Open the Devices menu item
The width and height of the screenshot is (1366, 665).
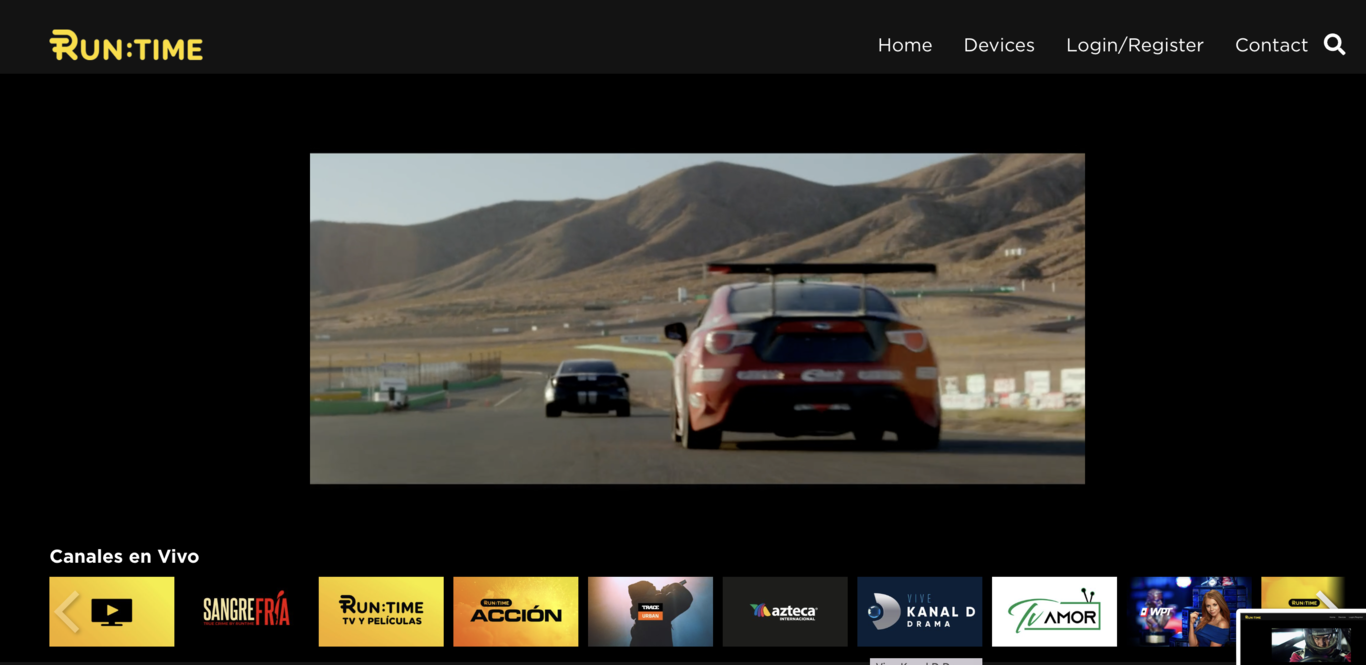tap(998, 45)
